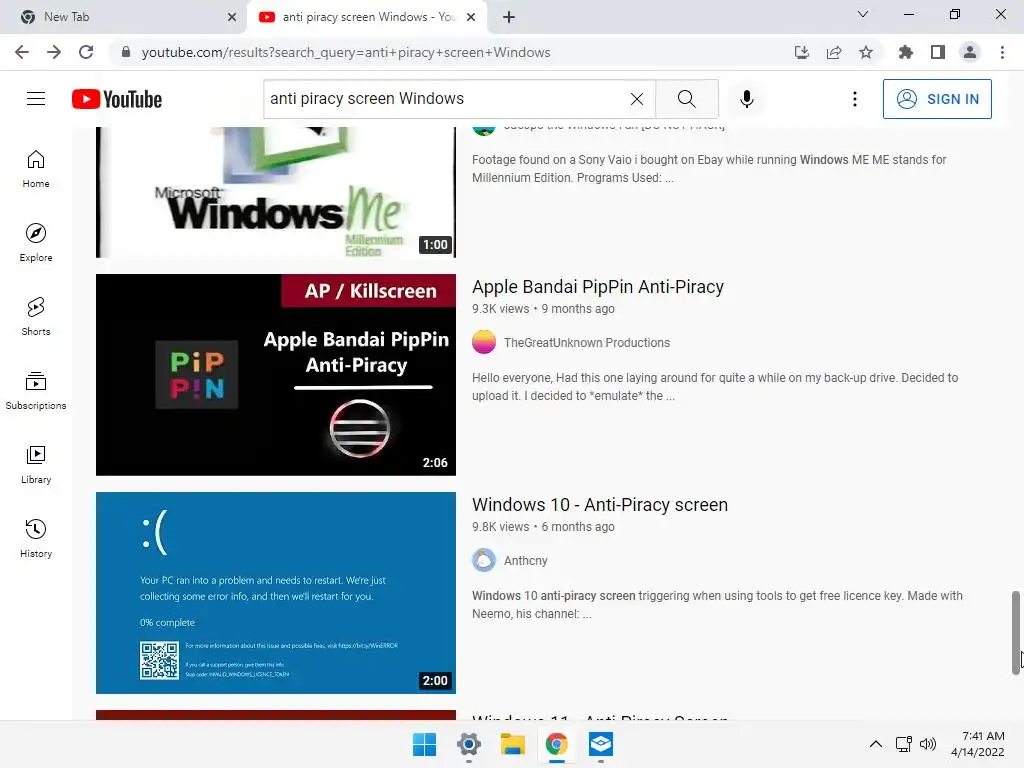Image resolution: width=1024 pixels, height=768 pixels.
Task: Clear the search query with the X
Action: 637,99
